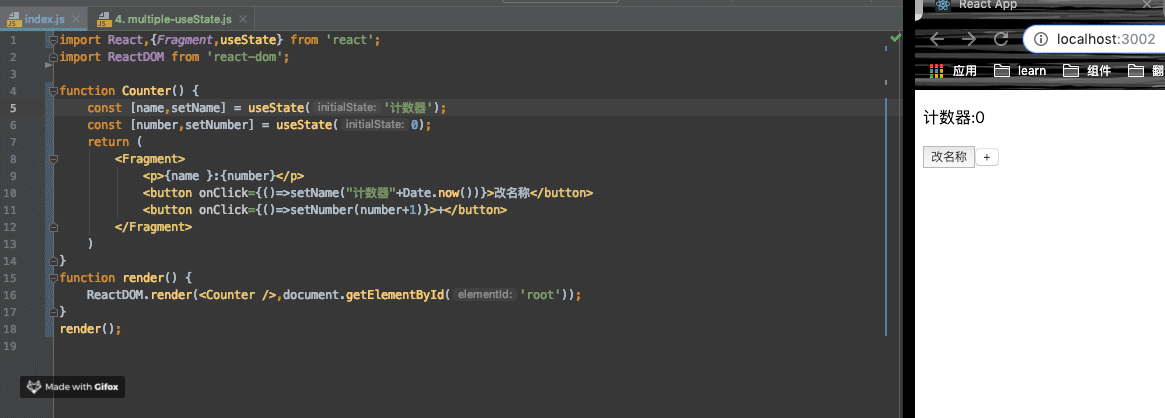Collapse the import block fold marker on line 1
The image size is (1165, 418).
[53, 40]
